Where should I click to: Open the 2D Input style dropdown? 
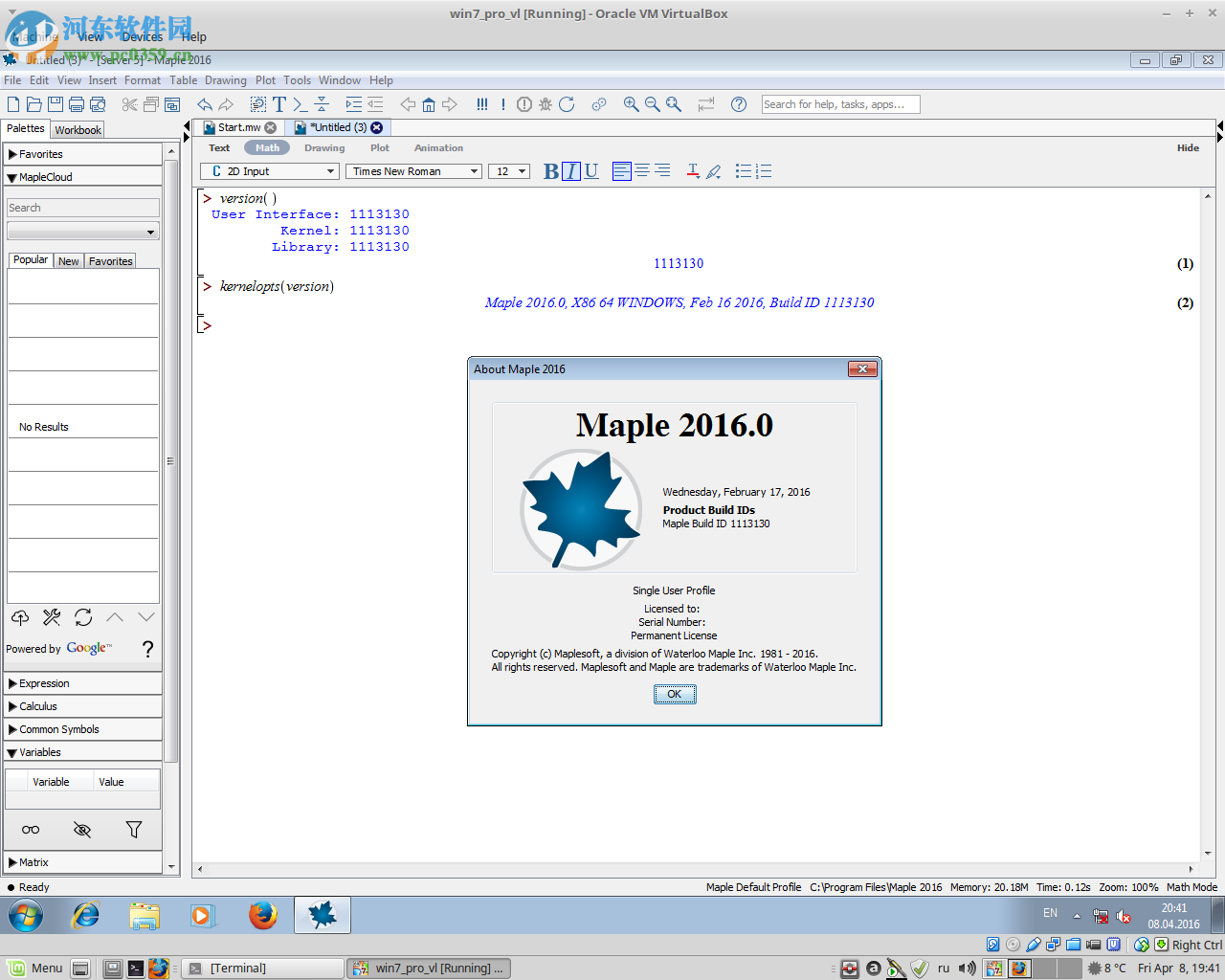(270, 171)
